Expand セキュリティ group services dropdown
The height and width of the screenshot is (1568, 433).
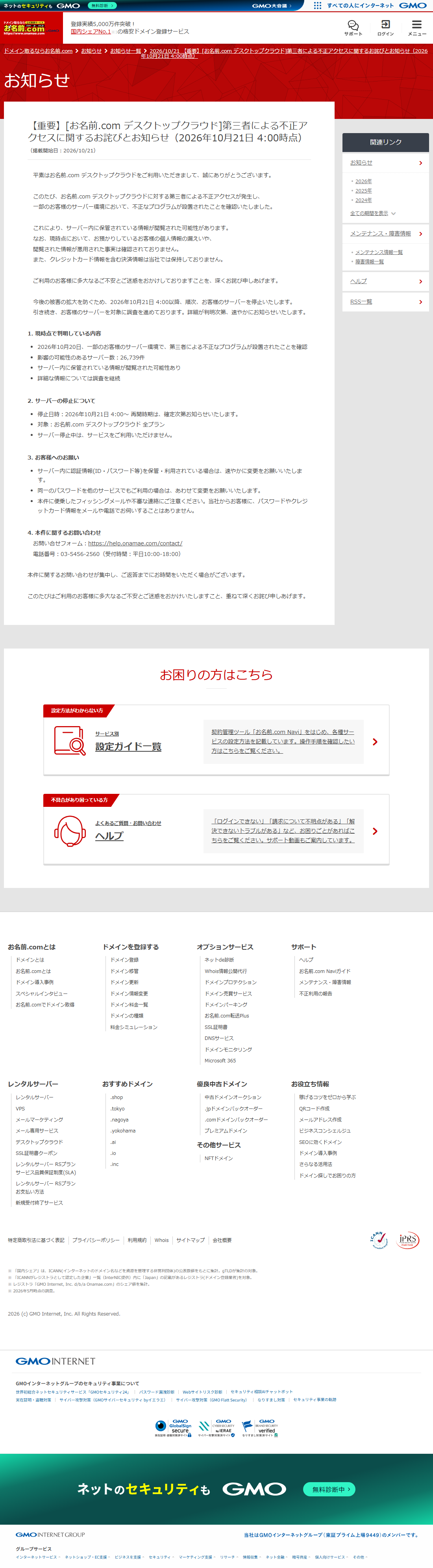161,1557
